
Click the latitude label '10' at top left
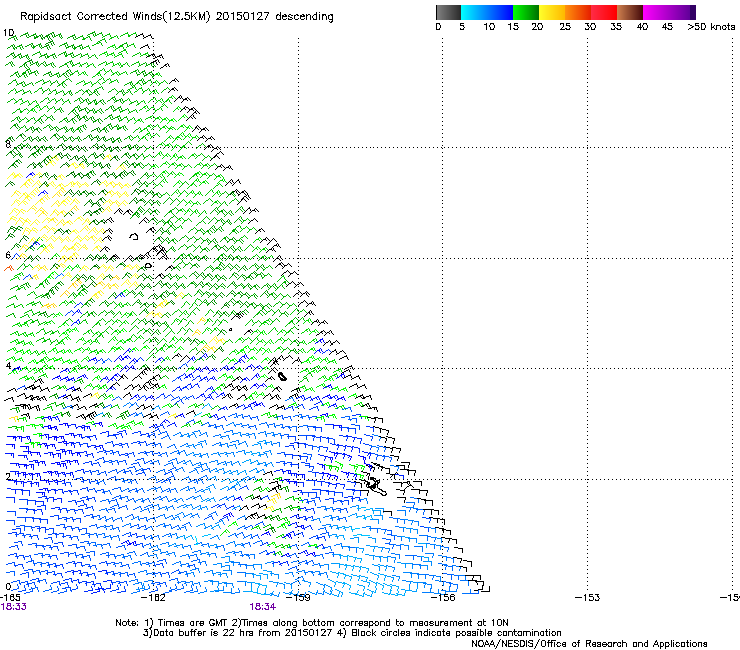[x=9, y=33]
